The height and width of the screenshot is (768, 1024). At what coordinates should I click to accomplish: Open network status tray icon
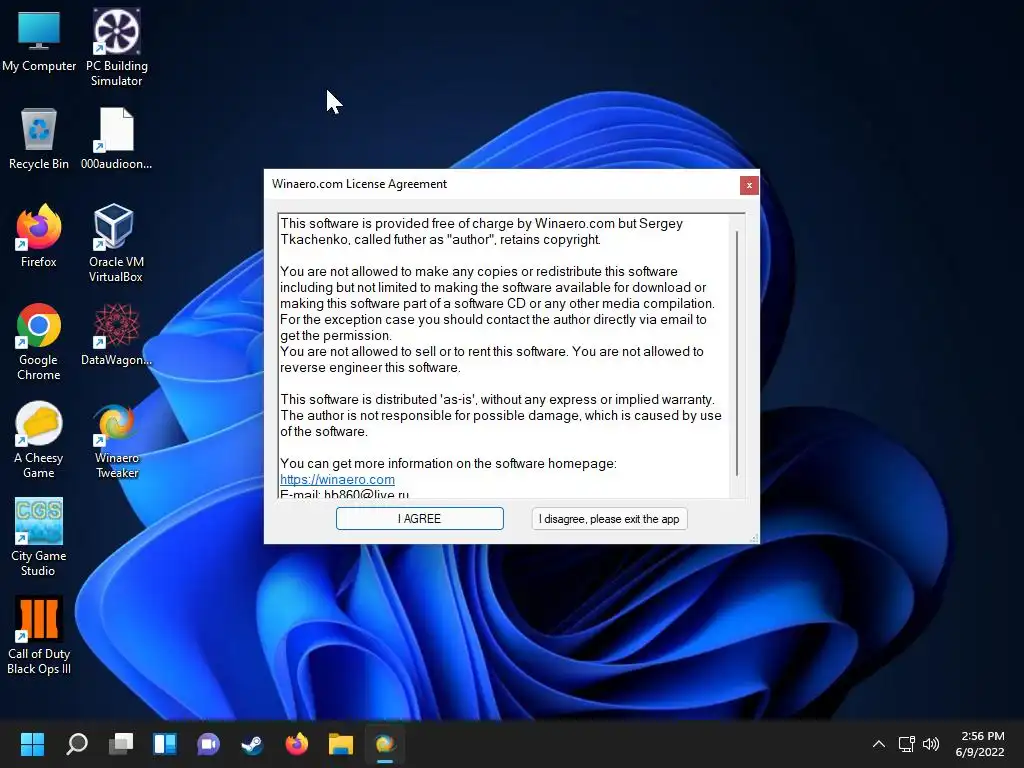pyautogui.click(x=906, y=744)
